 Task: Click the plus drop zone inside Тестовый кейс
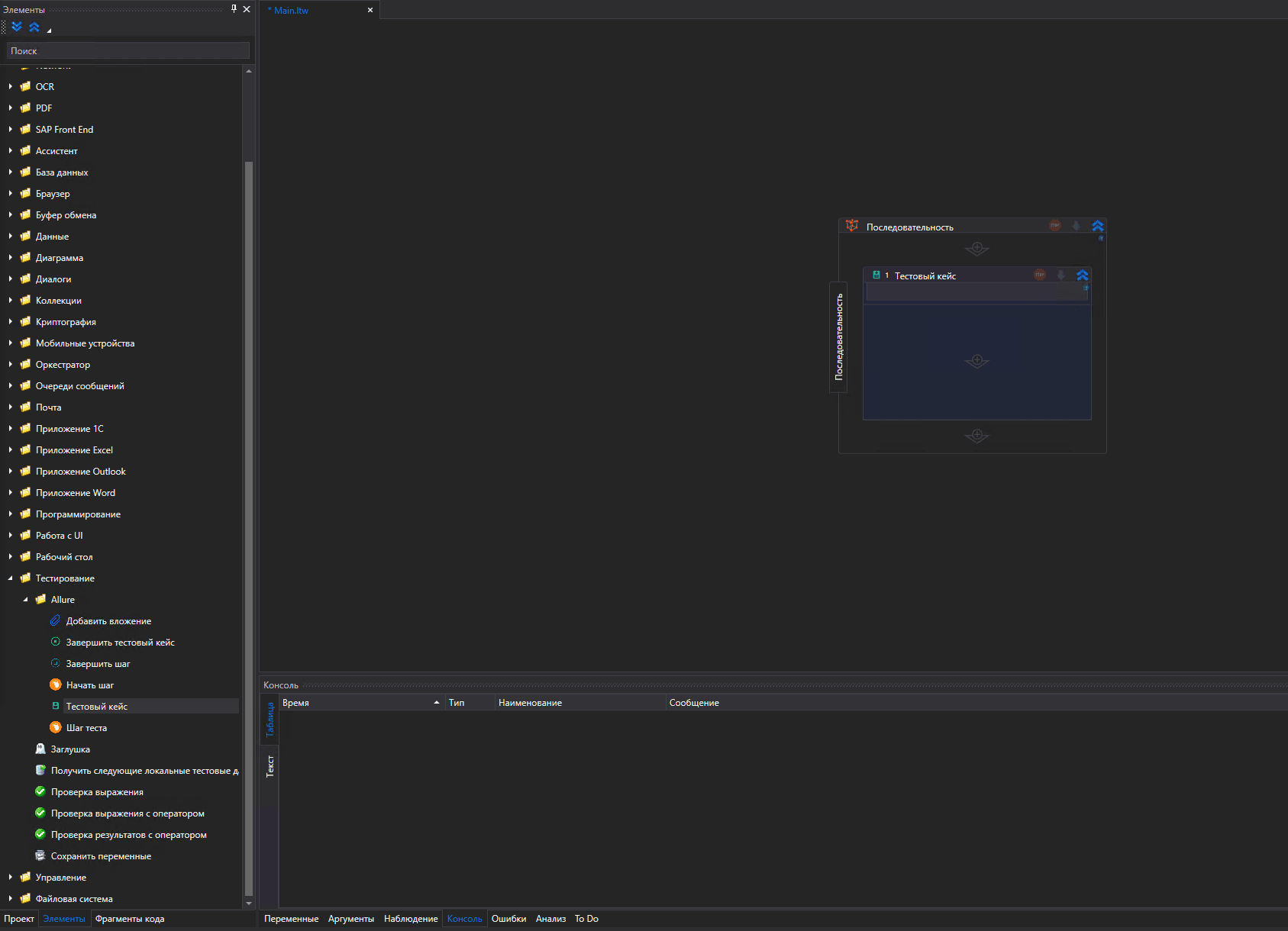pyautogui.click(x=976, y=360)
